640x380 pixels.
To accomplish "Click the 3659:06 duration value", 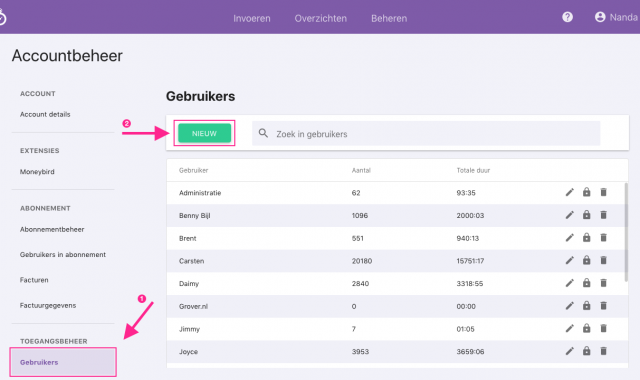I will click(470, 351).
